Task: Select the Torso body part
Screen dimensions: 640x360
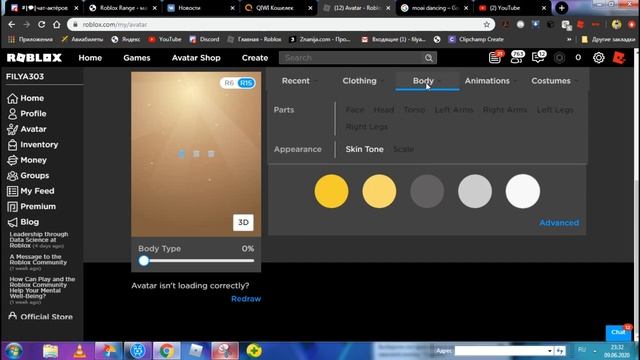Action: point(414,110)
